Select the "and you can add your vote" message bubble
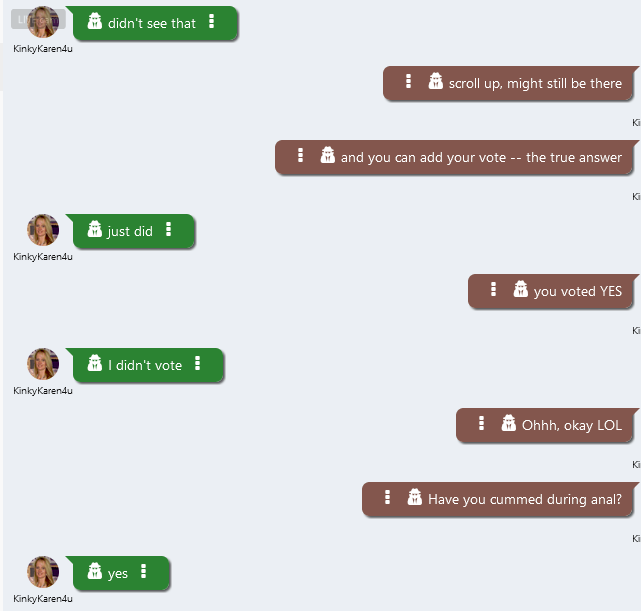The height and width of the screenshot is (611, 641). [480, 157]
